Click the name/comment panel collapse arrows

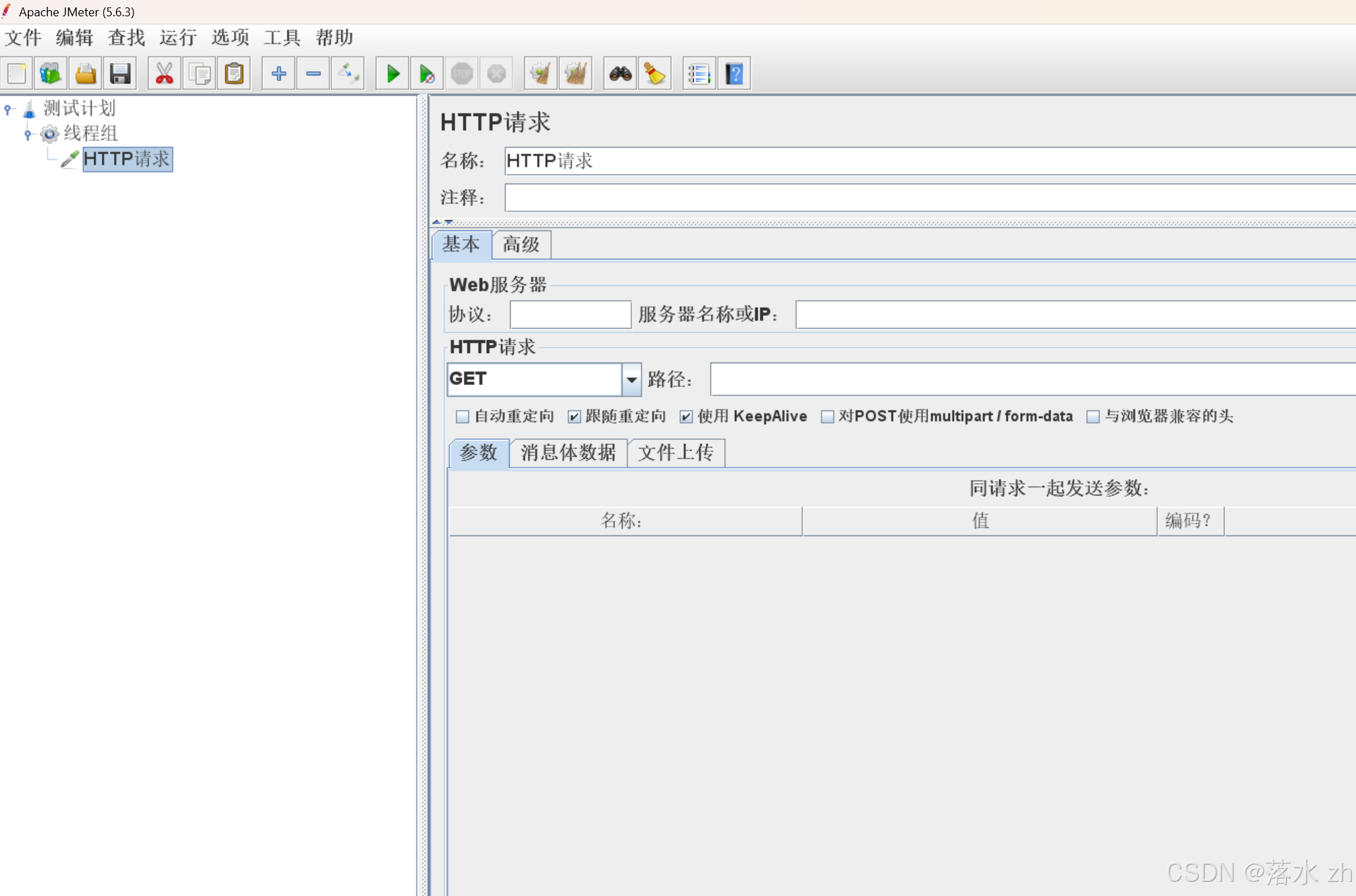pos(443,222)
